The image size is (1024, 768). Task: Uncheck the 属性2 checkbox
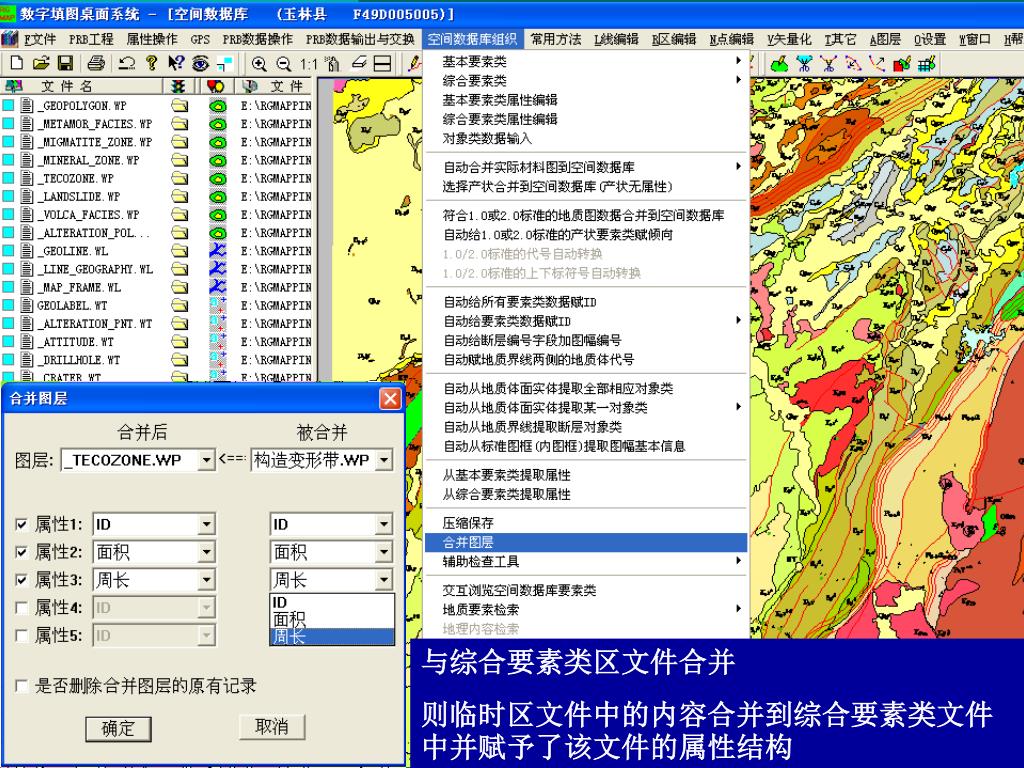[22, 552]
